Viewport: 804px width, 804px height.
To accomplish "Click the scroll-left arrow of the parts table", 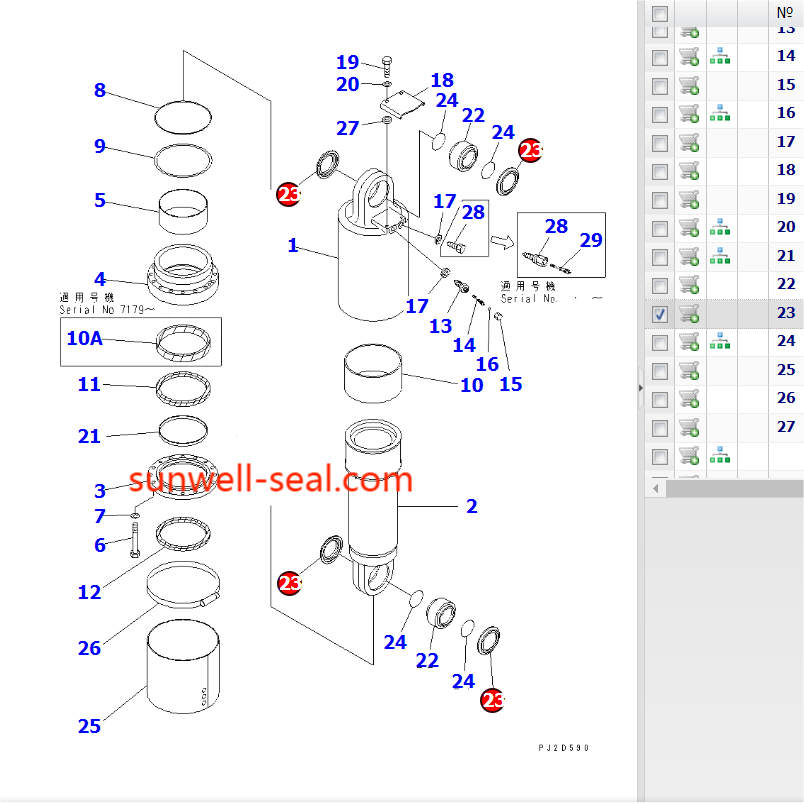I will [656, 489].
